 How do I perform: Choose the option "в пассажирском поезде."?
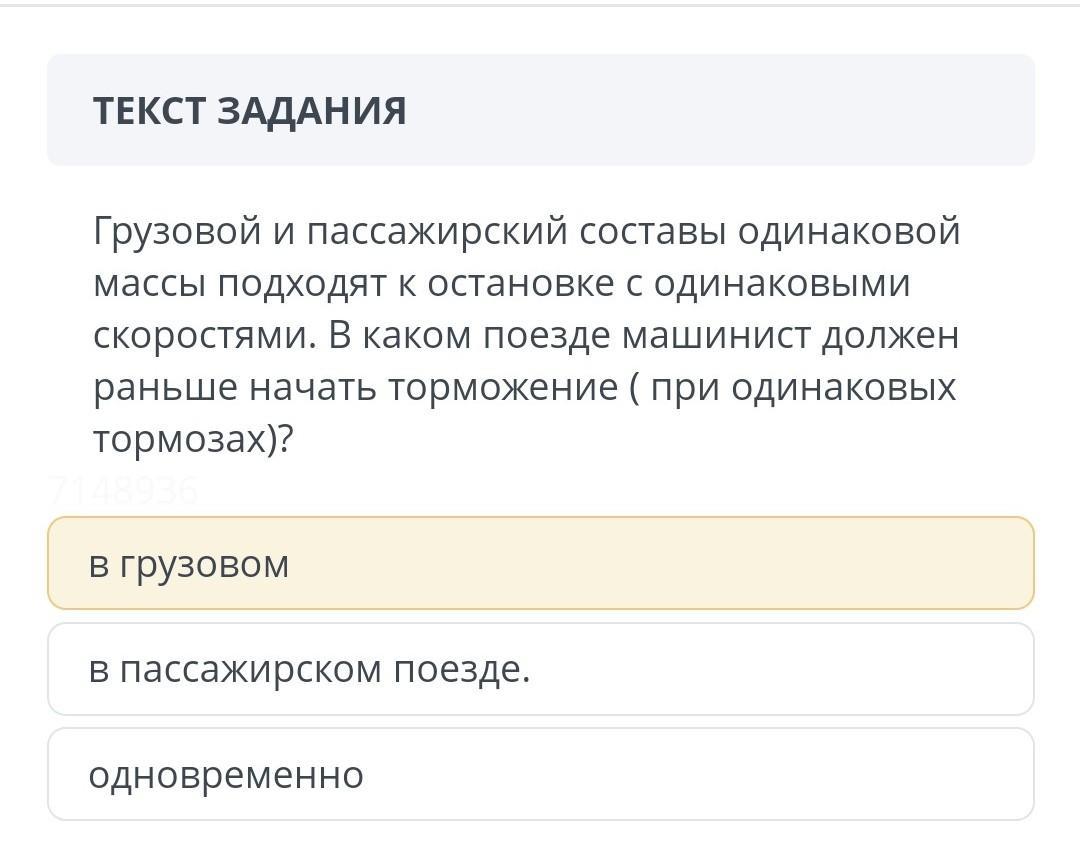tap(540, 669)
